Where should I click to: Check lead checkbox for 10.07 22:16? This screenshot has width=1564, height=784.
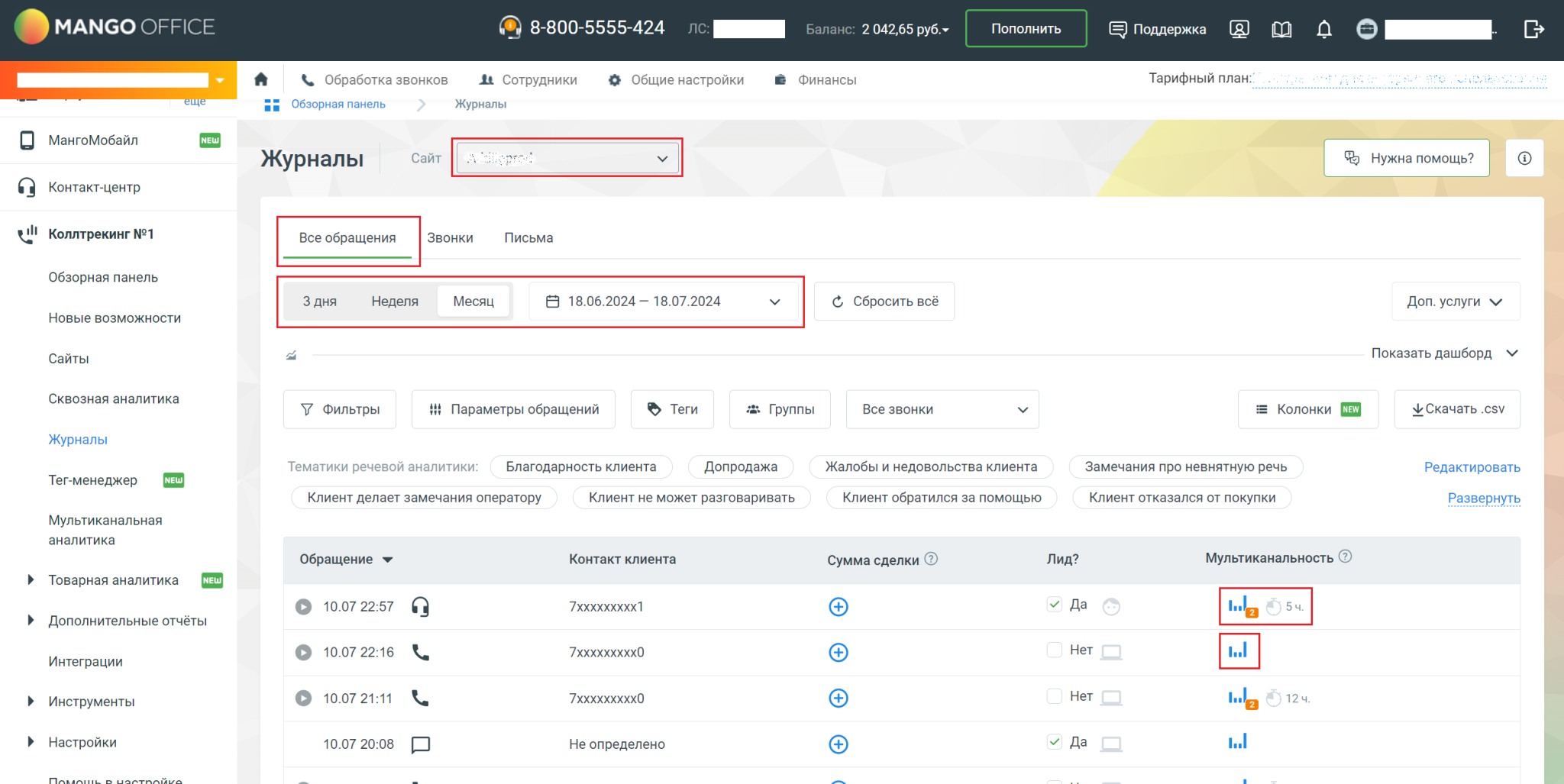[1054, 650]
